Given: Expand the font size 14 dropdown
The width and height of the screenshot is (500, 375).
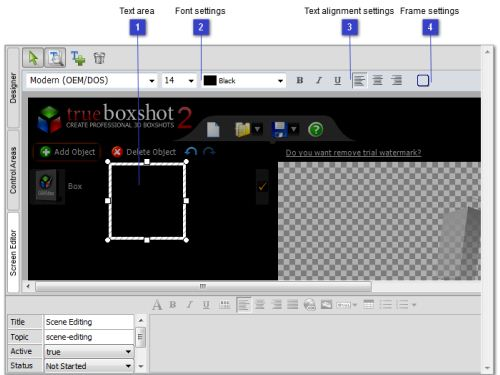Looking at the screenshot, I should coord(179,80).
